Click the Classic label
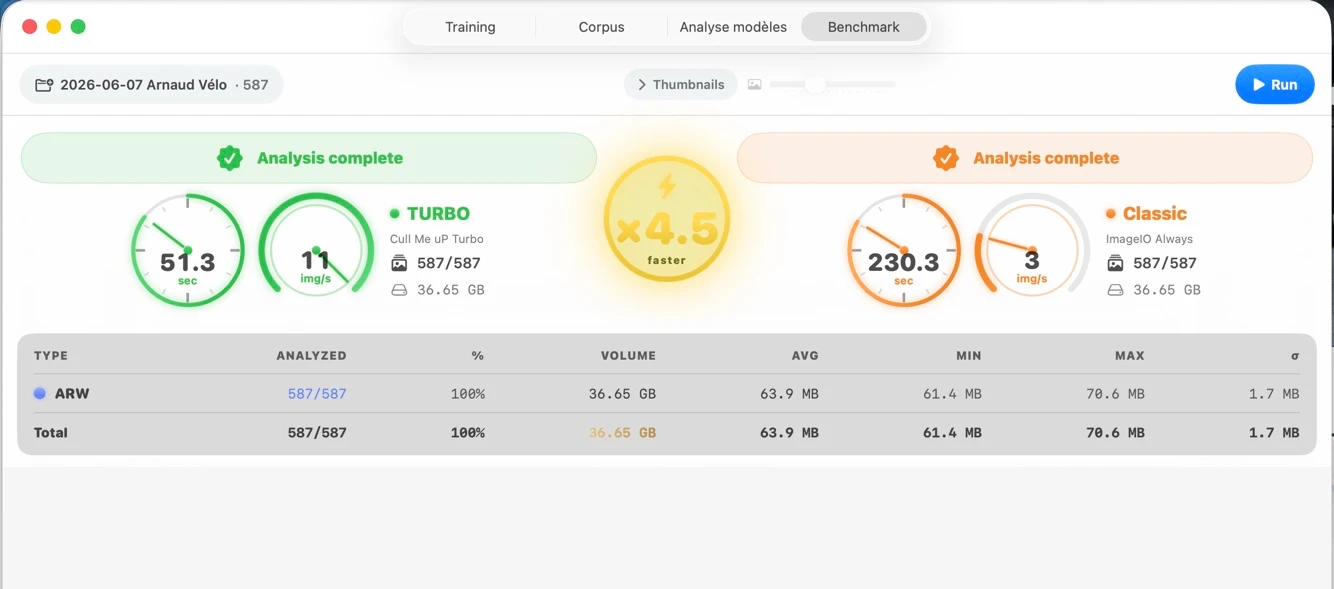 tap(1154, 213)
